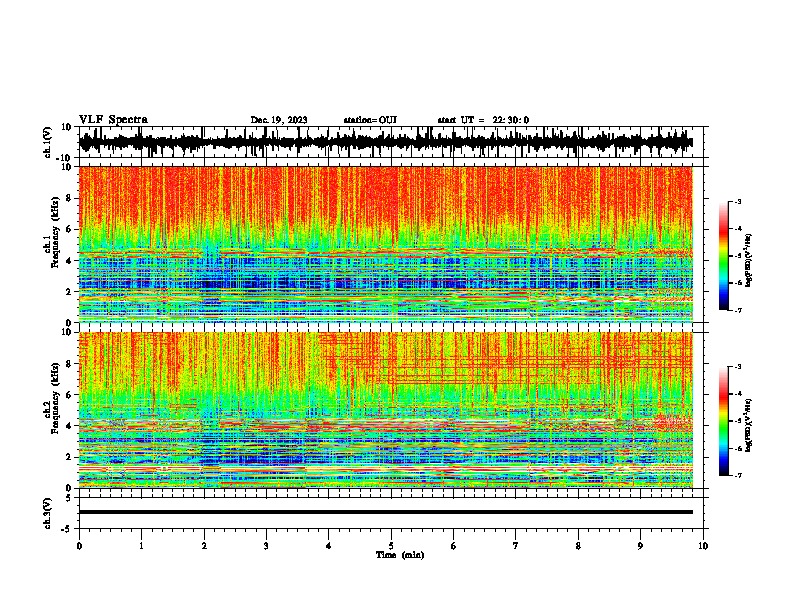Screen dimensions: 792x612
Task: Click inside the ch.2 spectrogram plot
Action: pos(386,410)
